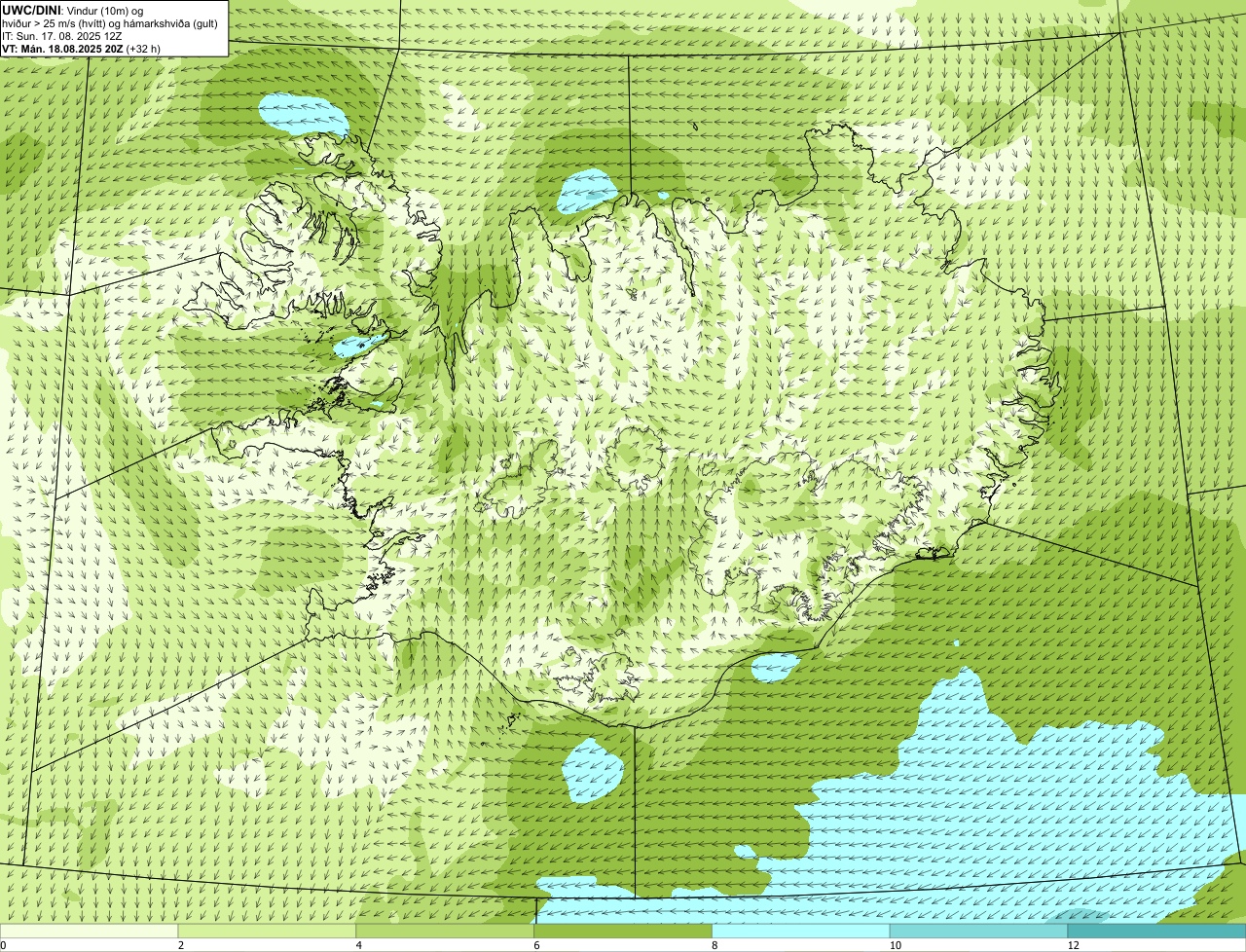Click the 'UWC/DINI: Vindur (10m) og' title line
Screen dimensions: 1246x952
tap(72, 10)
